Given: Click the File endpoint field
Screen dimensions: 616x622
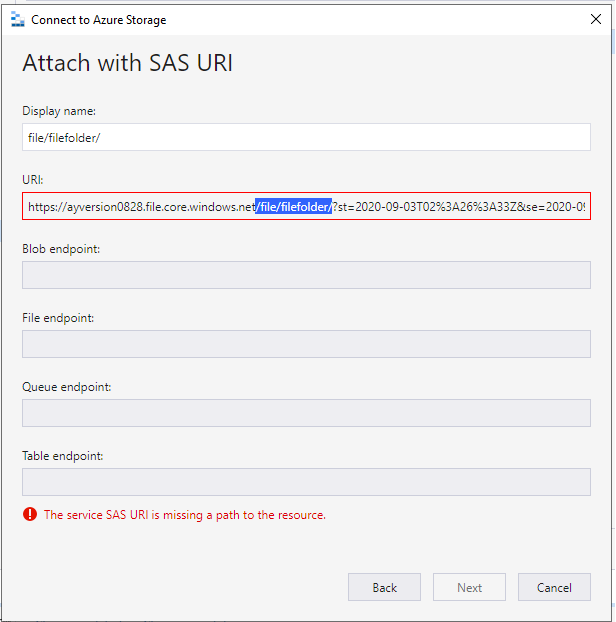Looking at the screenshot, I should 306,344.
